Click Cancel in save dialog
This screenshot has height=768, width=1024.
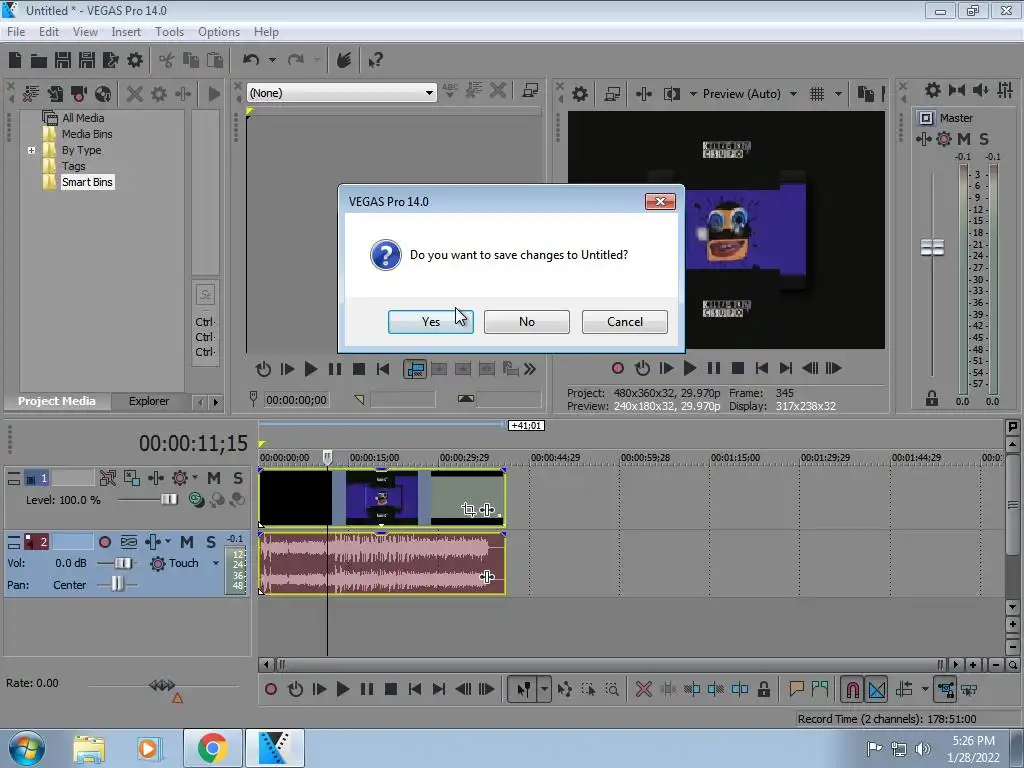[x=625, y=321]
